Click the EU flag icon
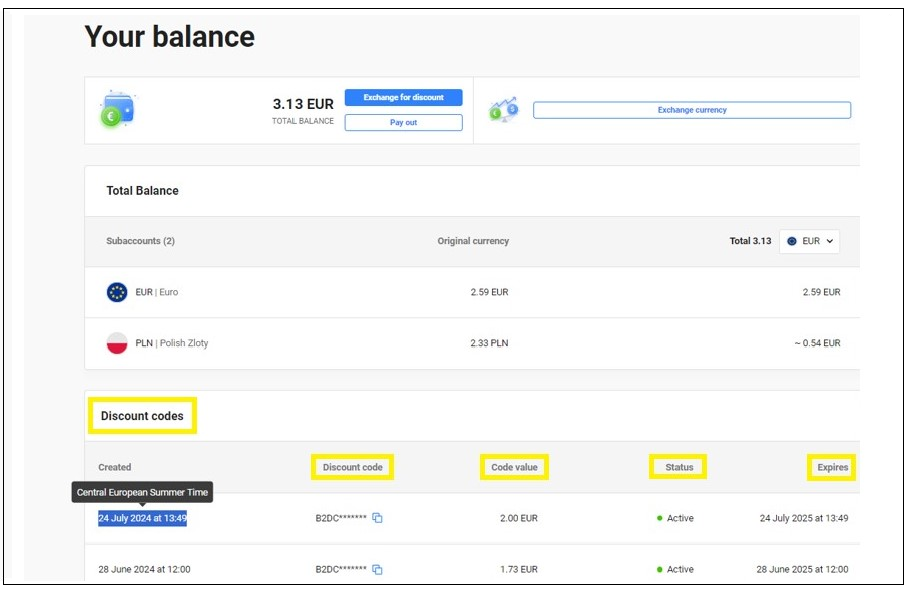 (x=117, y=292)
